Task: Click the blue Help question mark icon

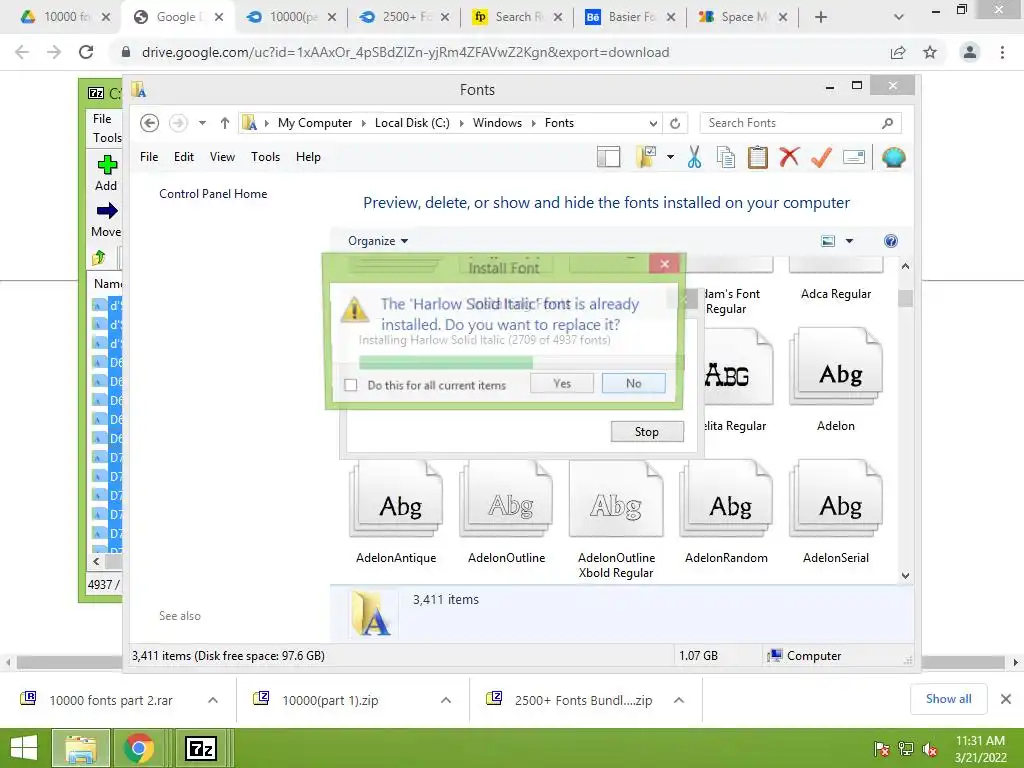Action: click(890, 241)
